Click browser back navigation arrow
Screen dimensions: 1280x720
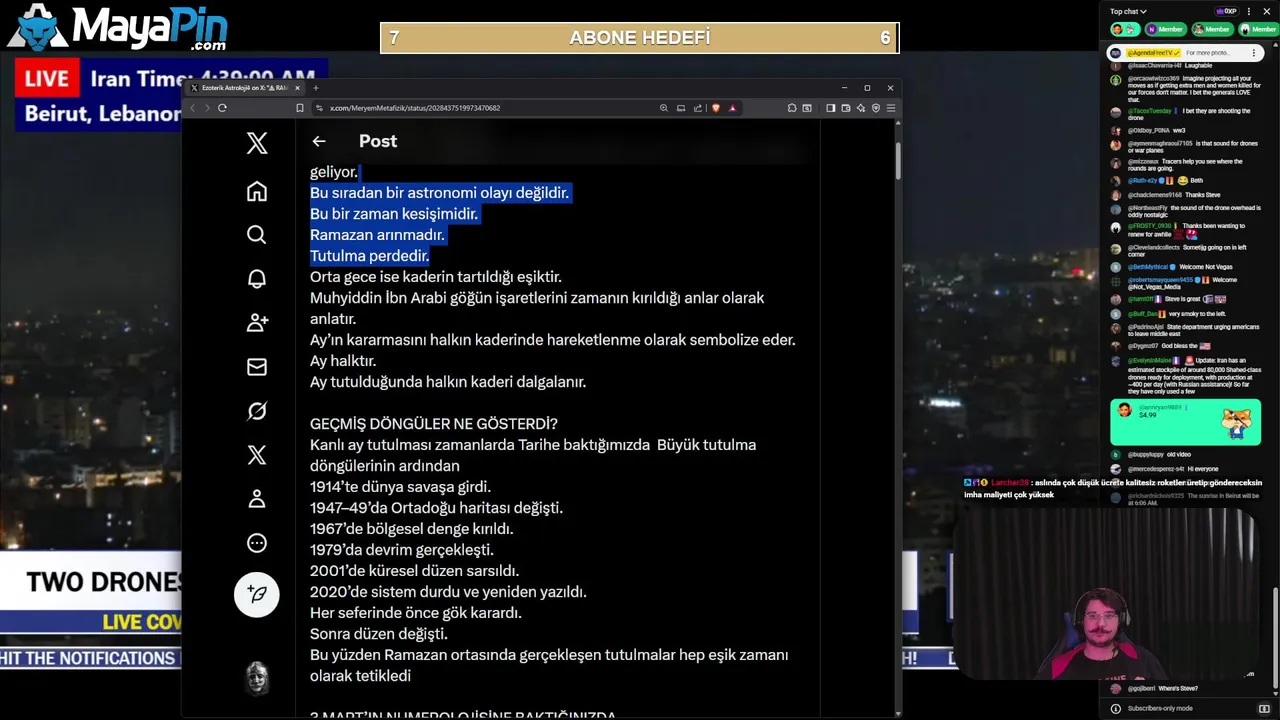[193, 108]
